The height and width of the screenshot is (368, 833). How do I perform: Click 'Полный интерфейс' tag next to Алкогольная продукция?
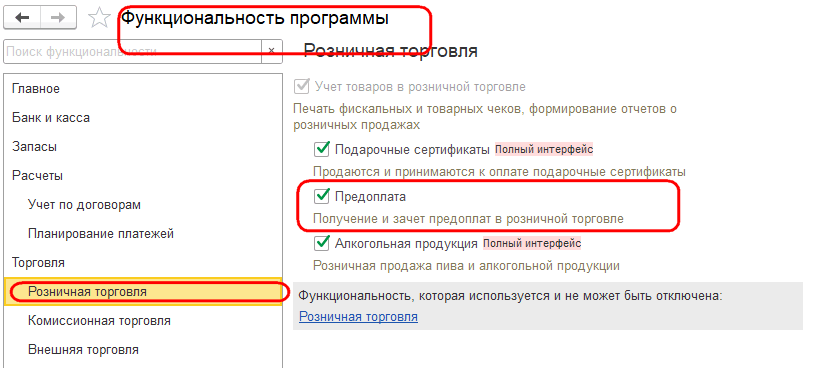click(x=532, y=244)
